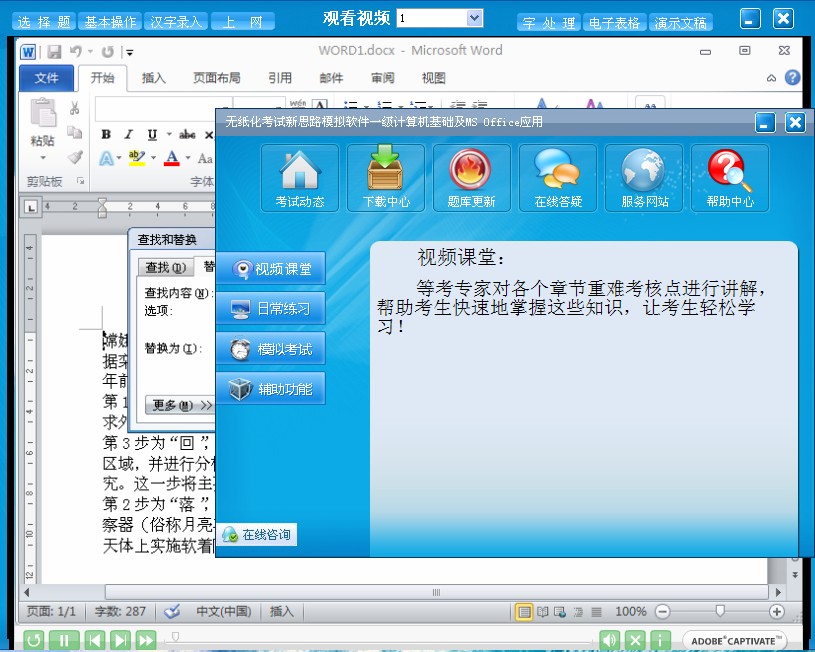815x652 pixels.
Task: Click the 演示文稿 top menu button
Action: [681, 23]
